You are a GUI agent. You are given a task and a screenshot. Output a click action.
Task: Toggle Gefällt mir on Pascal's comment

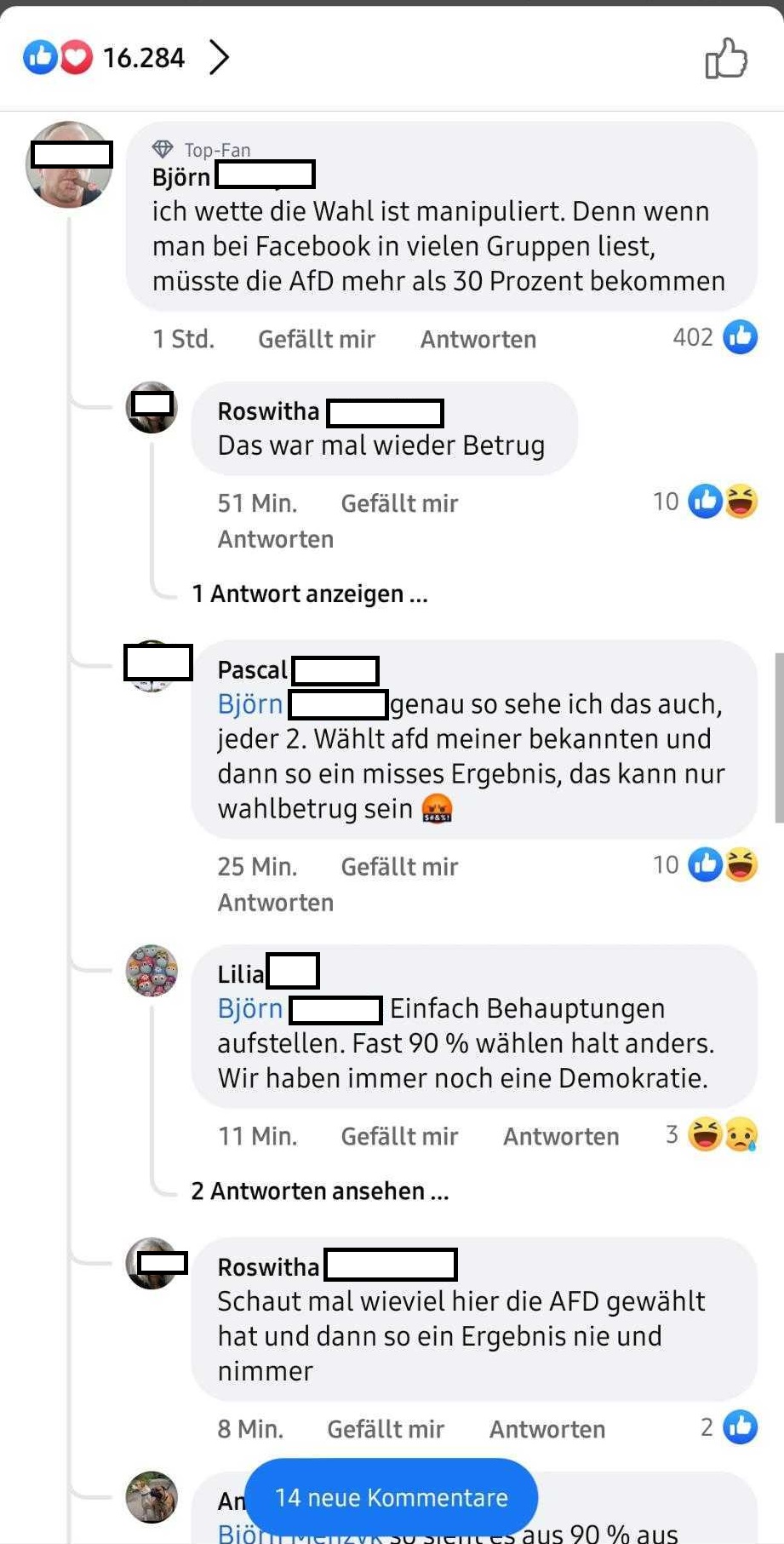coord(399,867)
